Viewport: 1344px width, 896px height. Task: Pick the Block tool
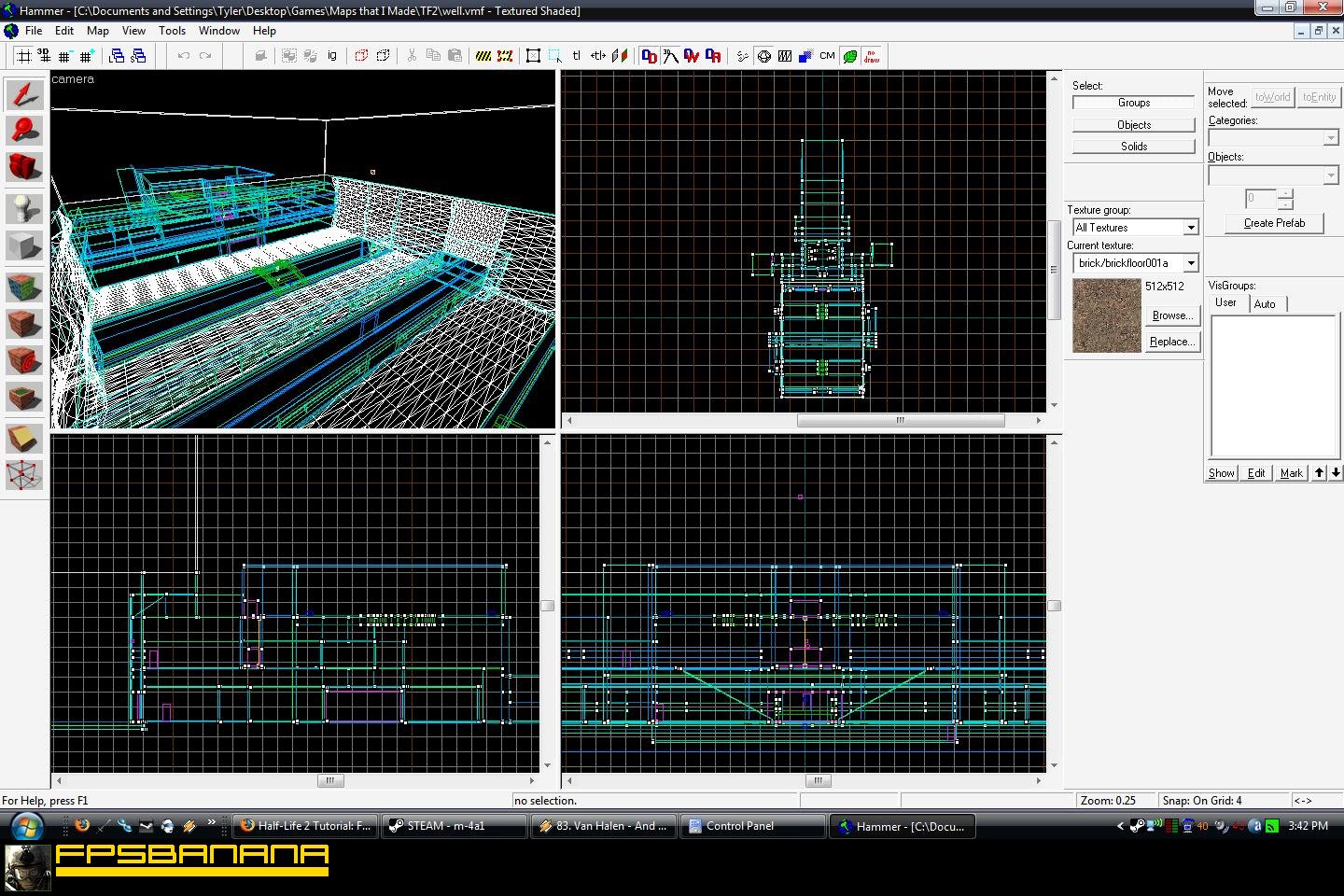(x=24, y=245)
